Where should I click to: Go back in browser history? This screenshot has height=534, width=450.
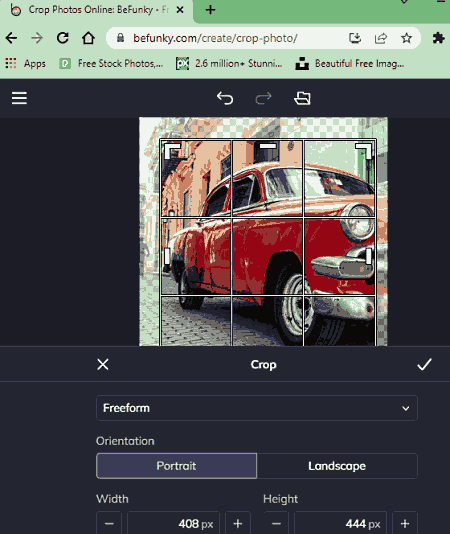(11, 38)
